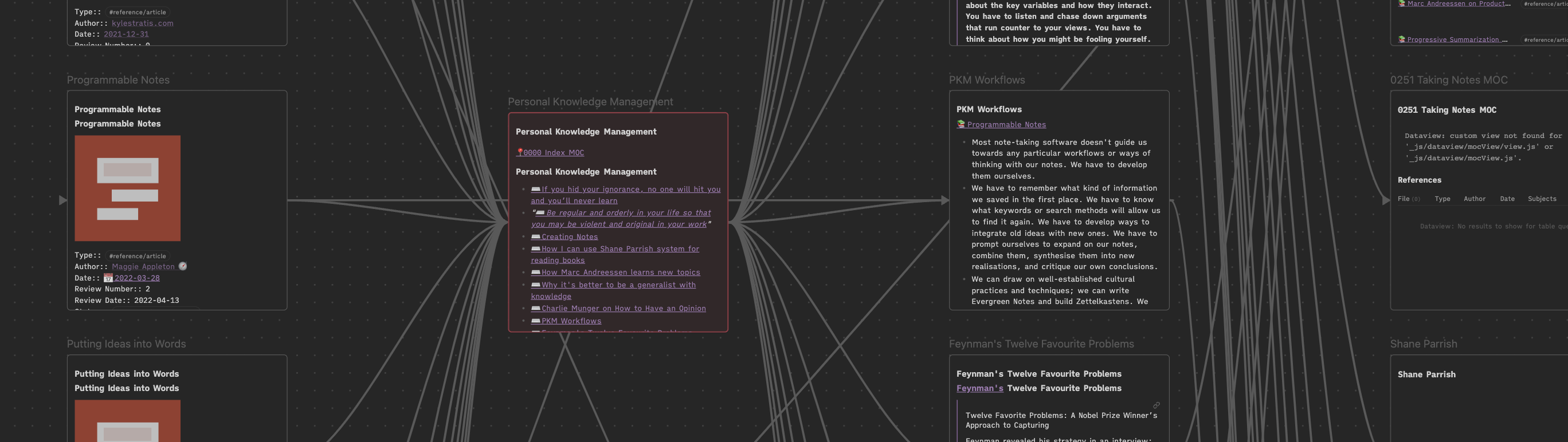Click the 'References' heading in Taking Notes MOC
Image resolution: width=1568 pixels, height=442 pixels.
1419,180
